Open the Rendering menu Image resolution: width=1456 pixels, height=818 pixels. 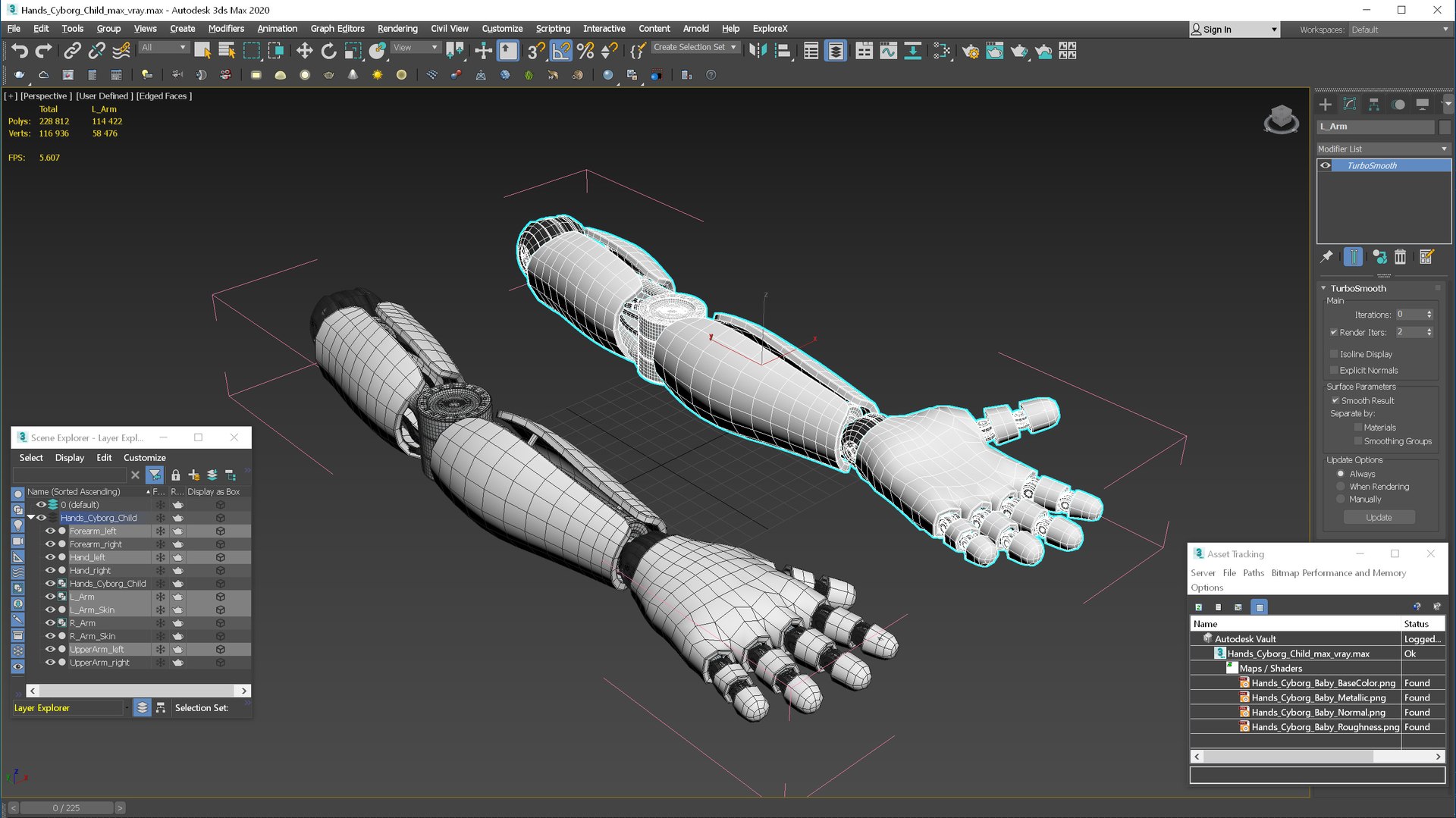[x=397, y=28]
